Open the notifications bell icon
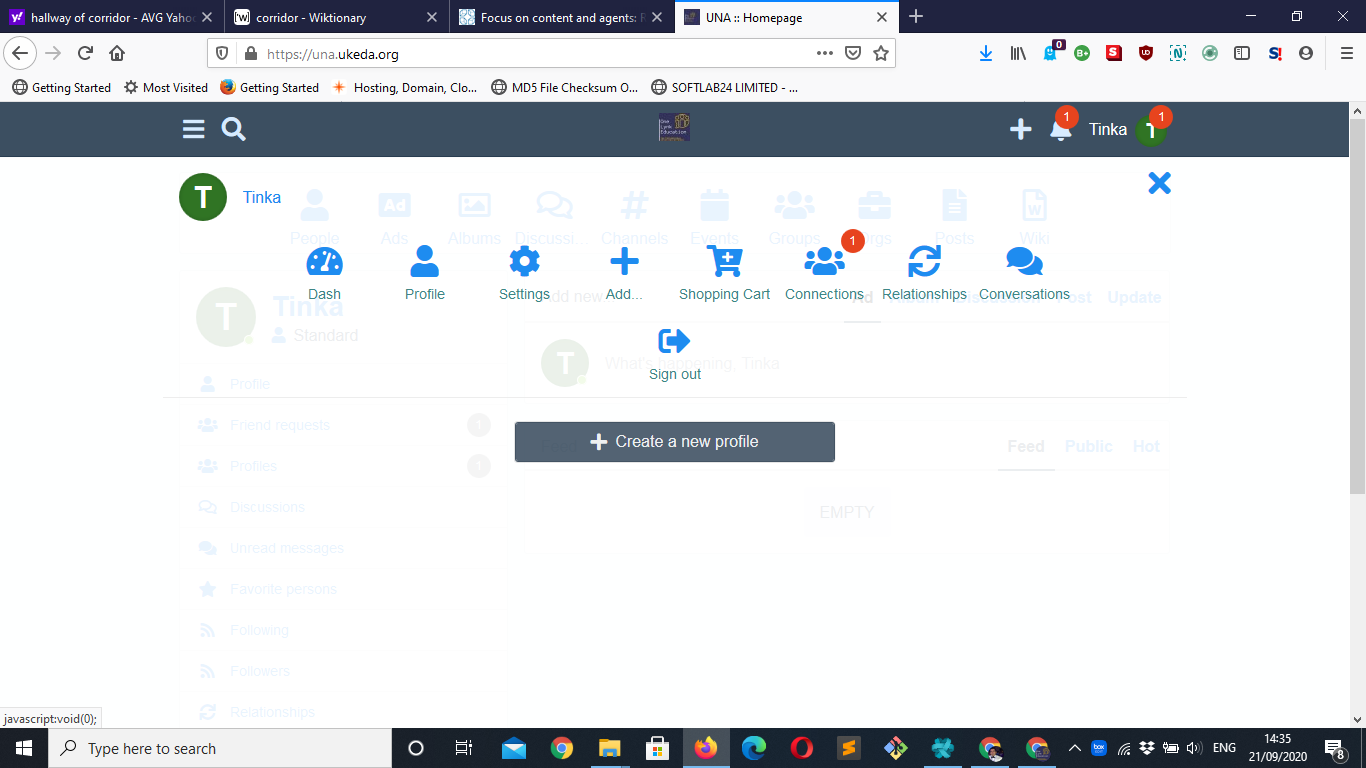 1060,130
